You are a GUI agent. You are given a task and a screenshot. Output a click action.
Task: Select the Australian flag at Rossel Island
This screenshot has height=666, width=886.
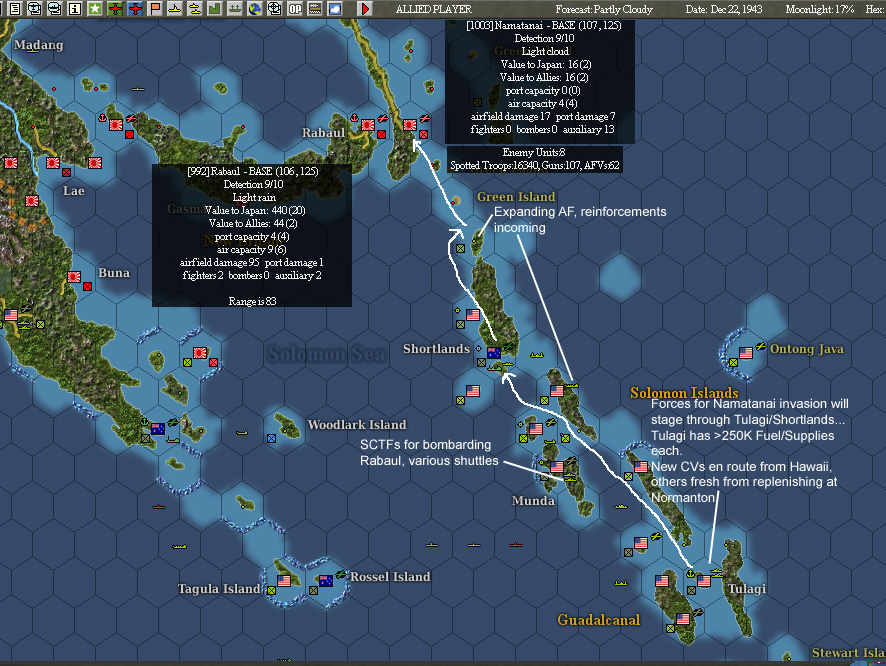[x=326, y=581]
